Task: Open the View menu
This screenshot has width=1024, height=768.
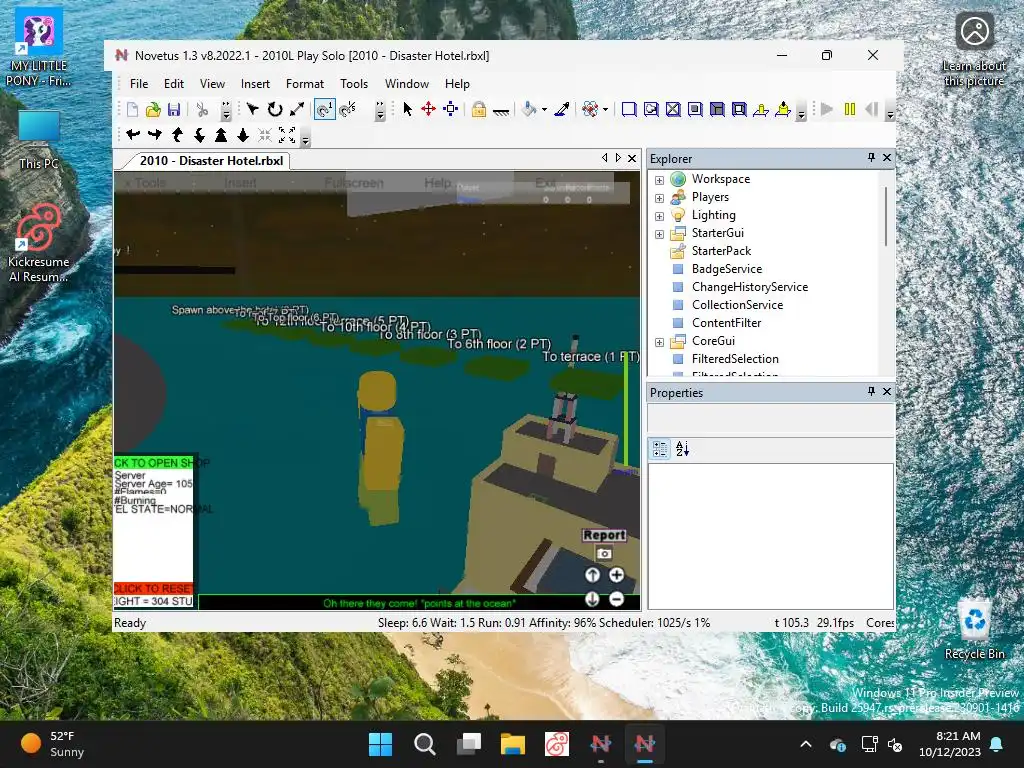Action: (212, 84)
